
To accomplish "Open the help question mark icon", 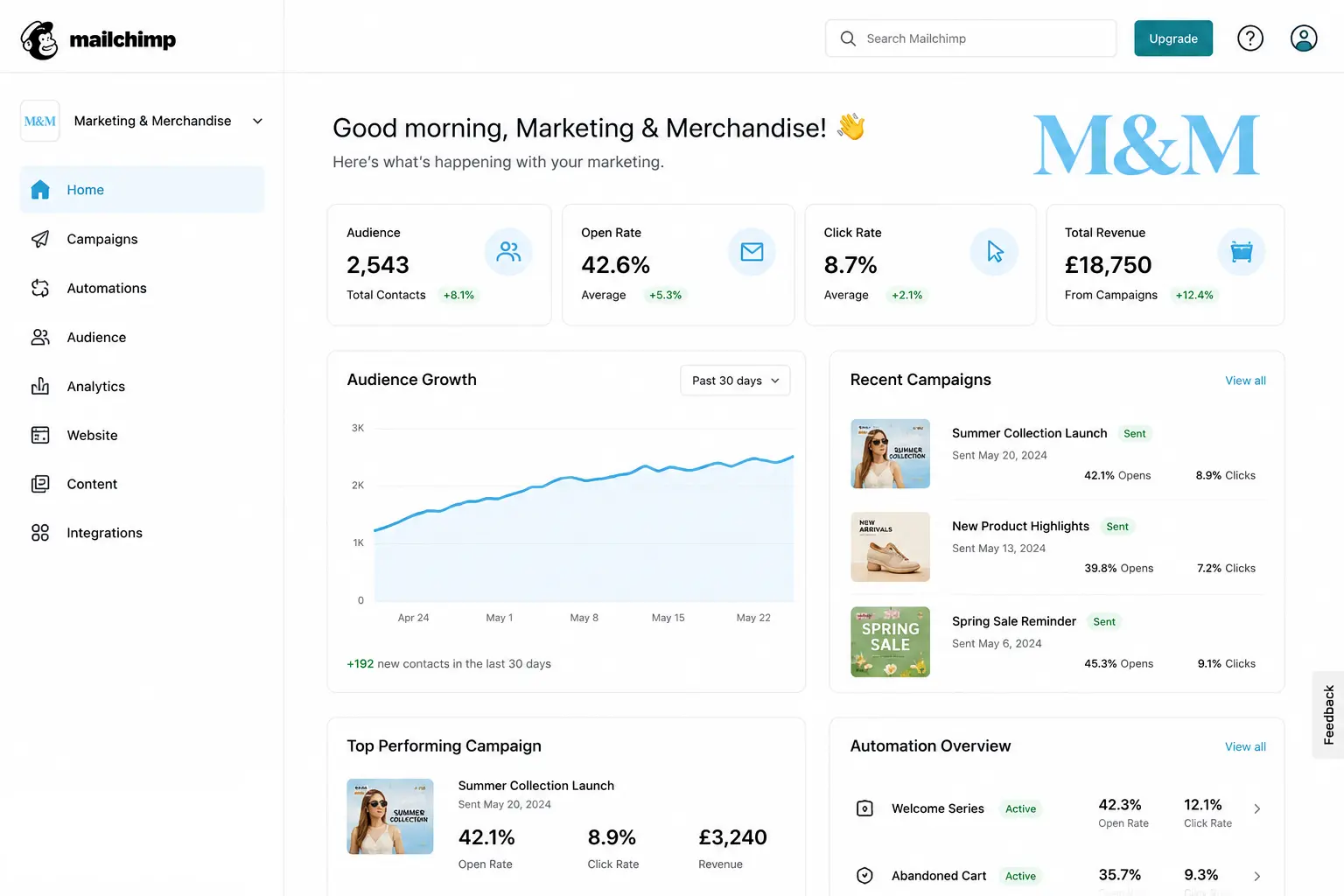I will click(1250, 38).
